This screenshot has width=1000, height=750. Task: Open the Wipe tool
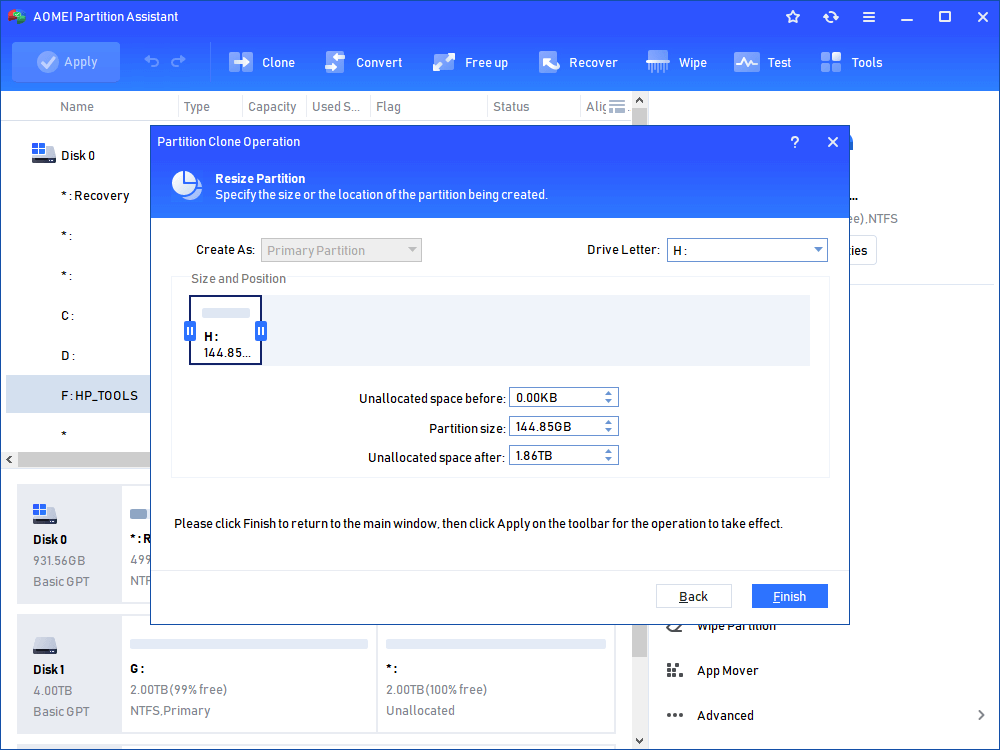click(x=676, y=62)
